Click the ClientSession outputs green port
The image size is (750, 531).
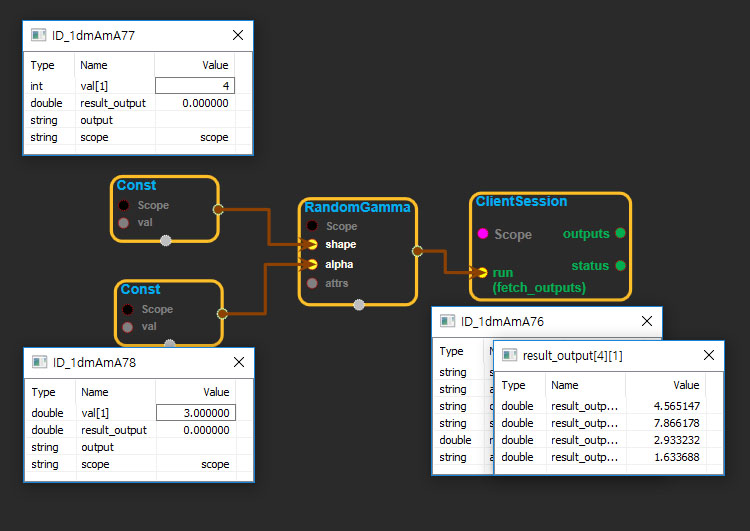620,233
